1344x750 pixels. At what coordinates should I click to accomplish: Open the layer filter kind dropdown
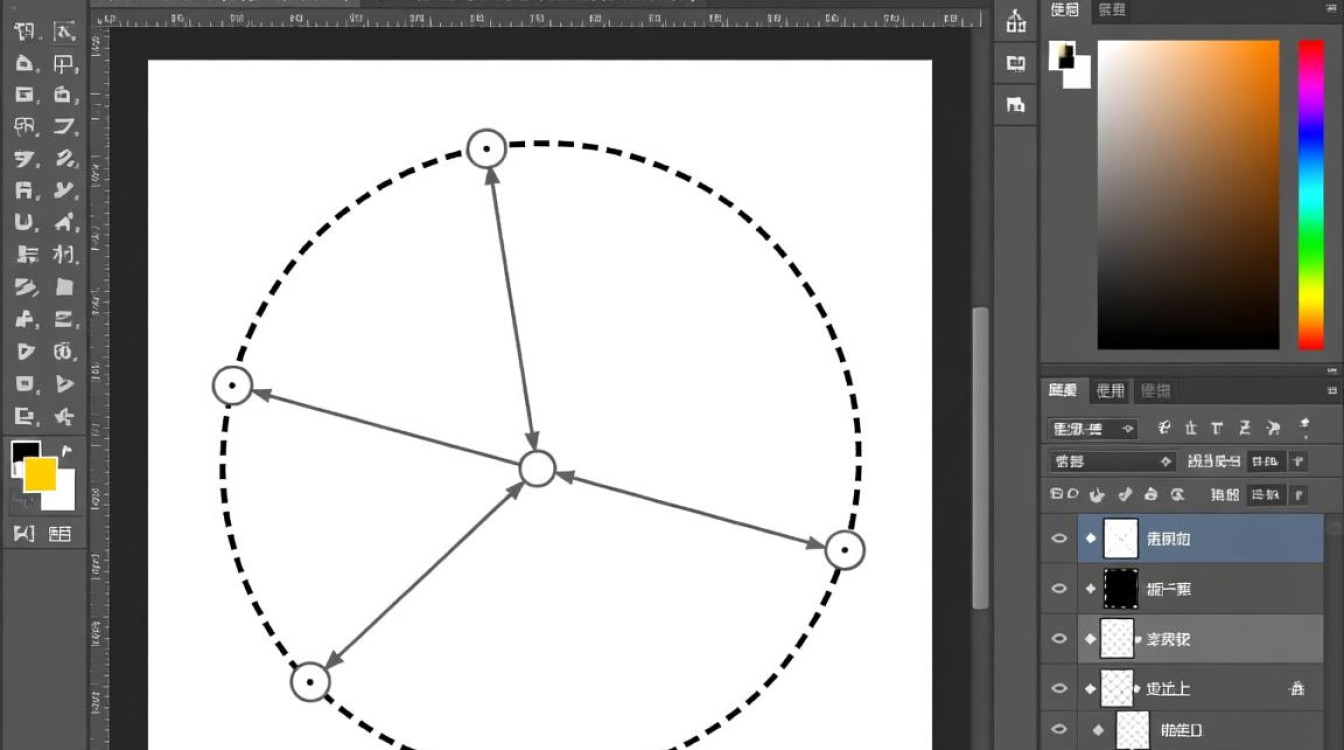(x=1093, y=429)
